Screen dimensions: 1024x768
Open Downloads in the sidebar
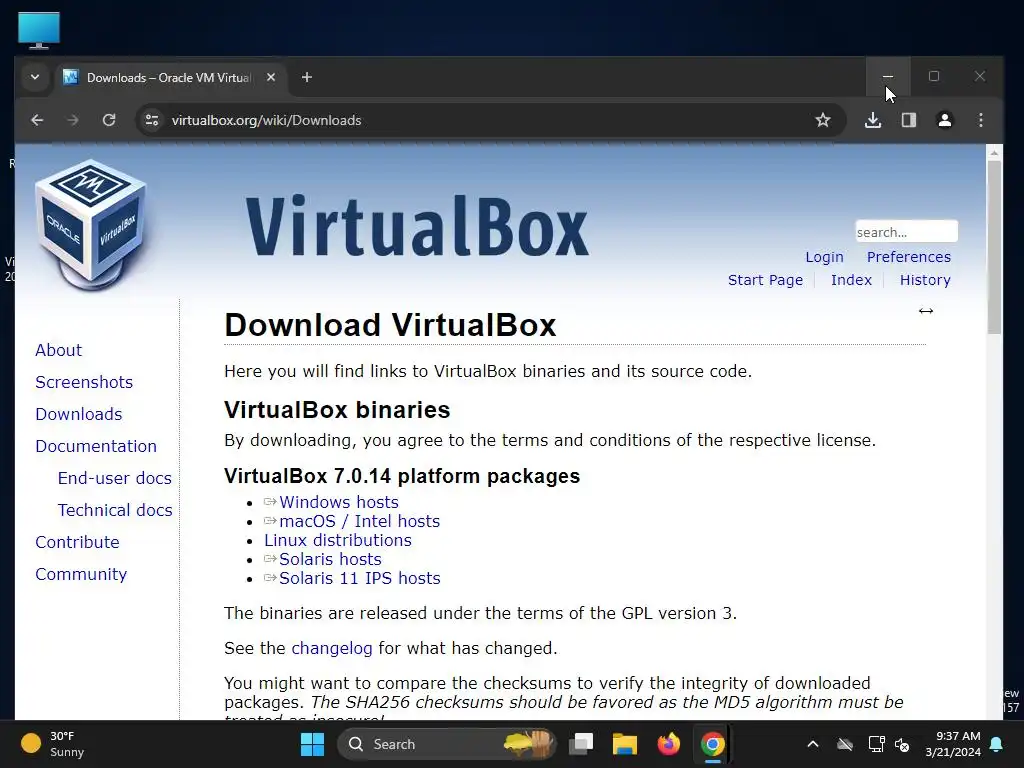[x=79, y=414]
